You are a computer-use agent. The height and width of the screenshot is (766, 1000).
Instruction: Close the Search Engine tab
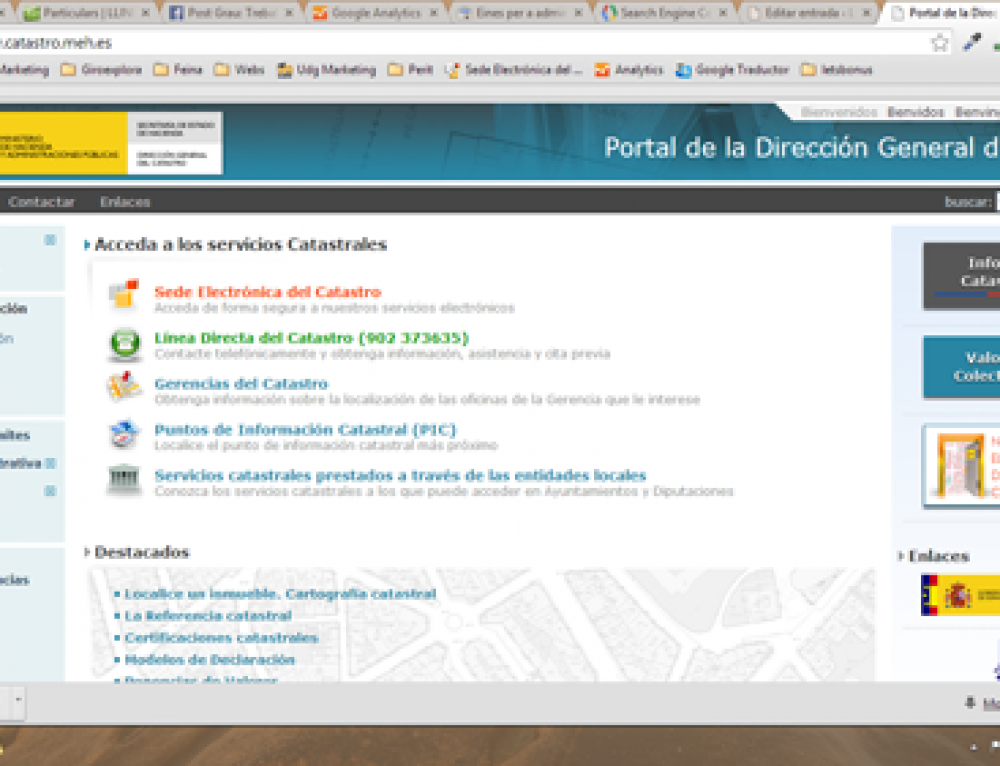click(x=723, y=13)
